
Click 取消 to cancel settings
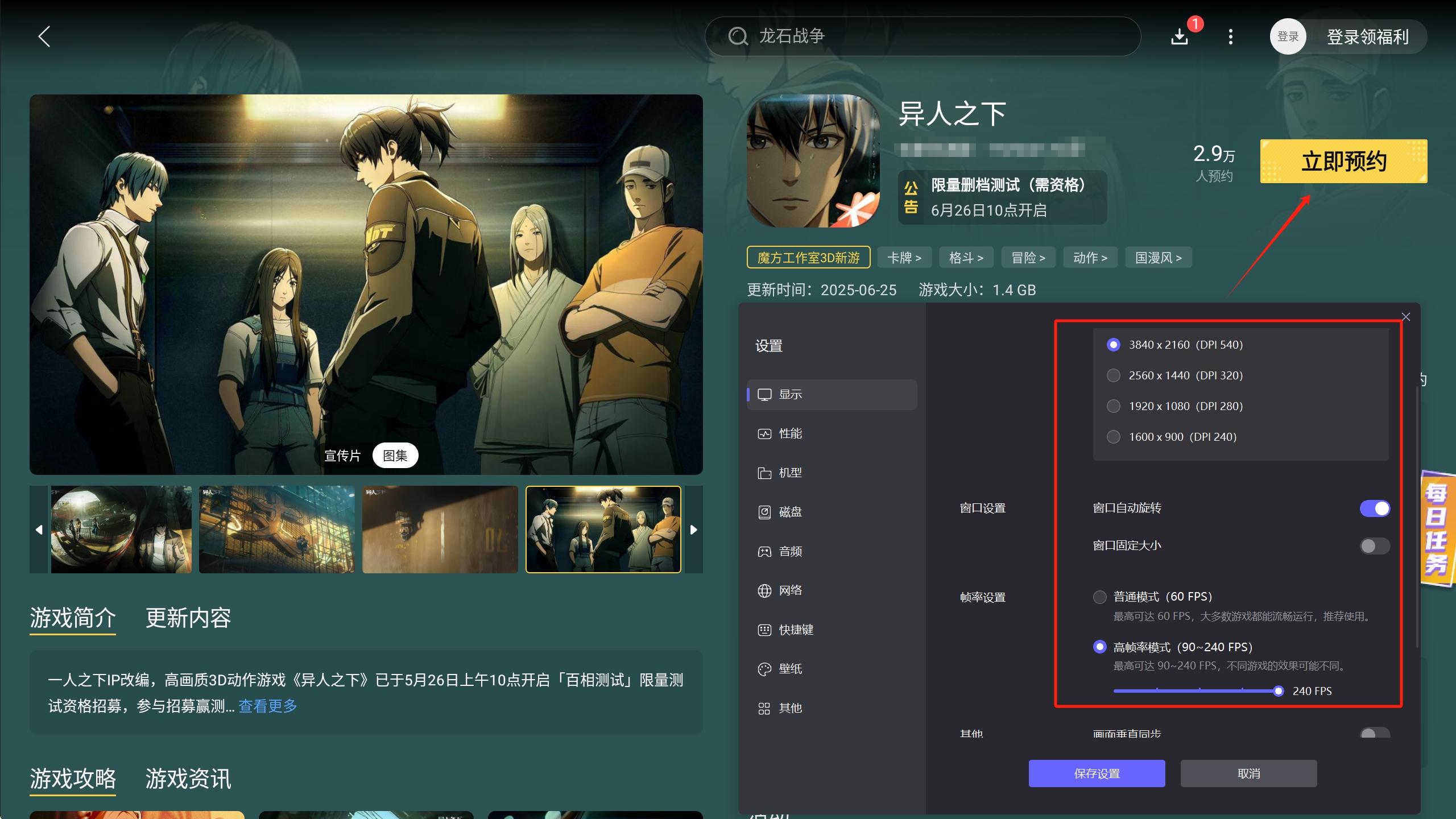[x=1248, y=773]
